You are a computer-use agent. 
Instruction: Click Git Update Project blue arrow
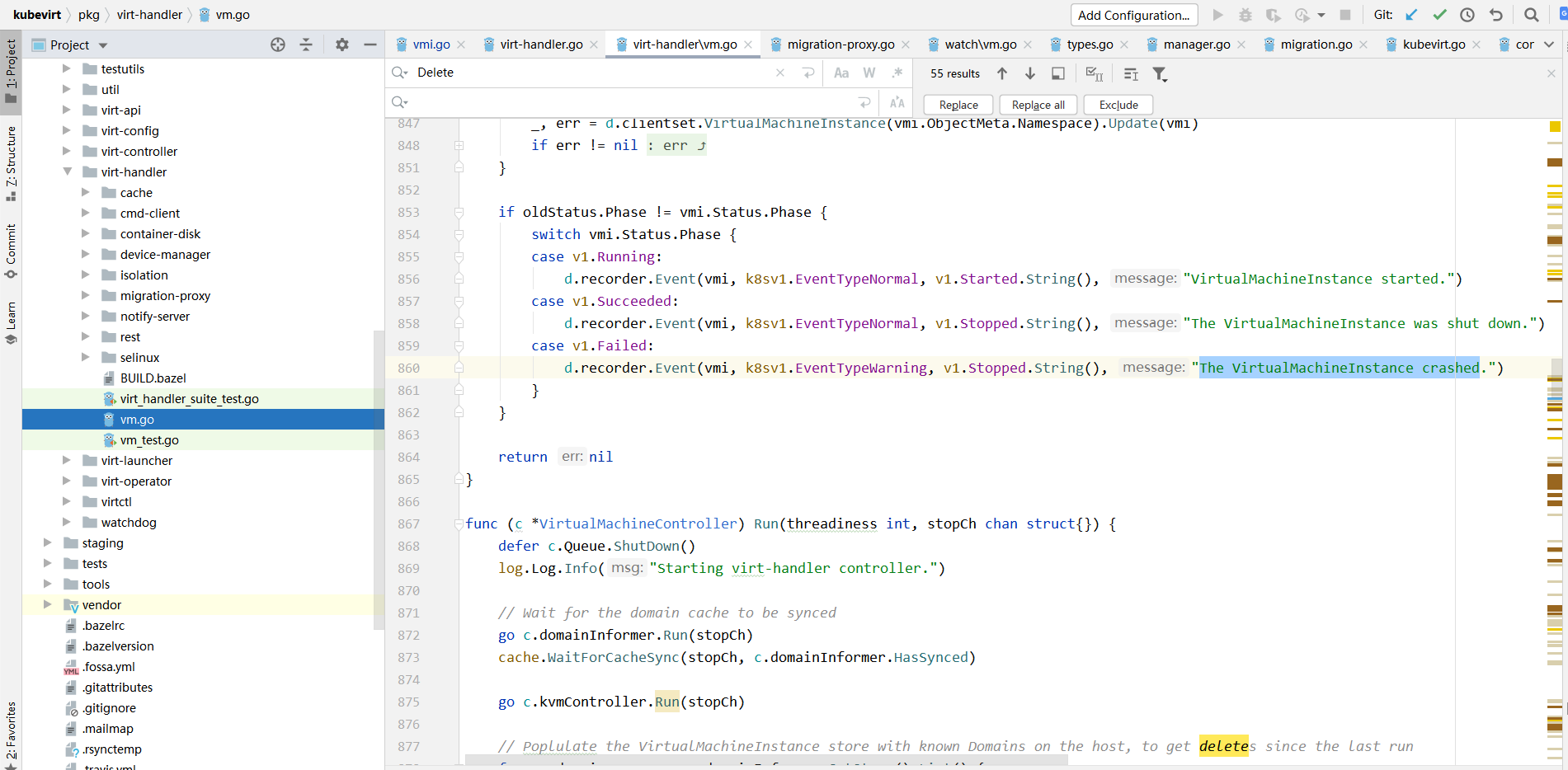click(x=1412, y=15)
